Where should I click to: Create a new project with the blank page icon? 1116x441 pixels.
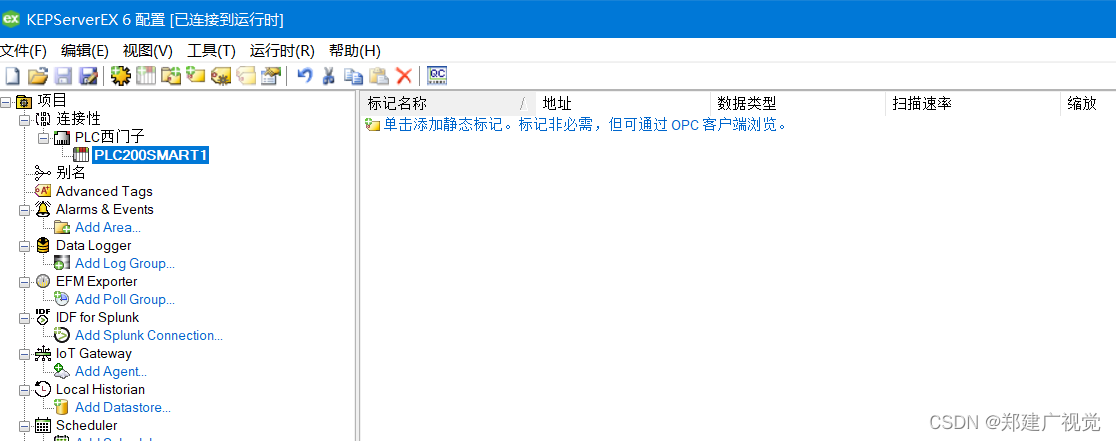click(x=12, y=76)
